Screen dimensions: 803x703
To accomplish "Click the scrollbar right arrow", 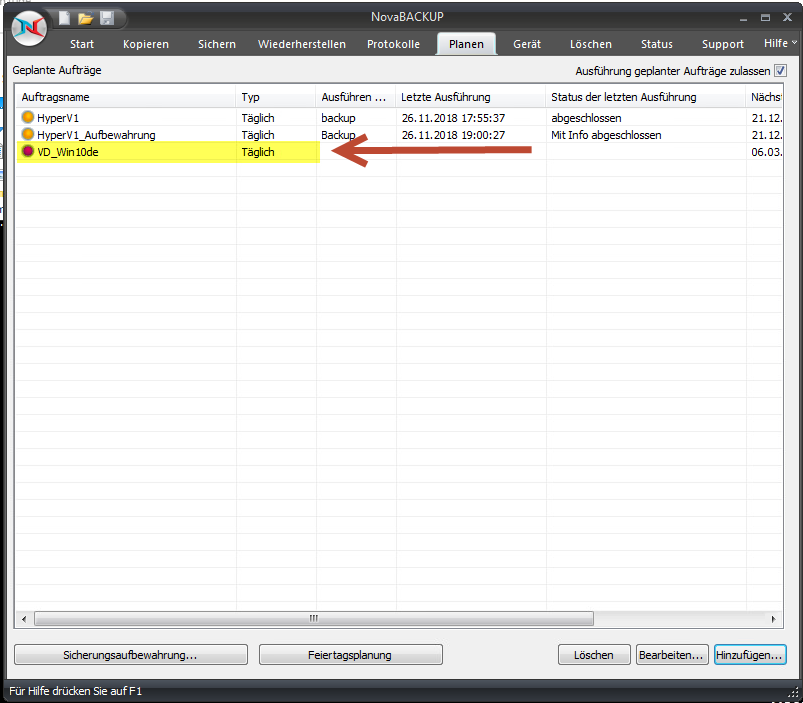I will coord(773,619).
